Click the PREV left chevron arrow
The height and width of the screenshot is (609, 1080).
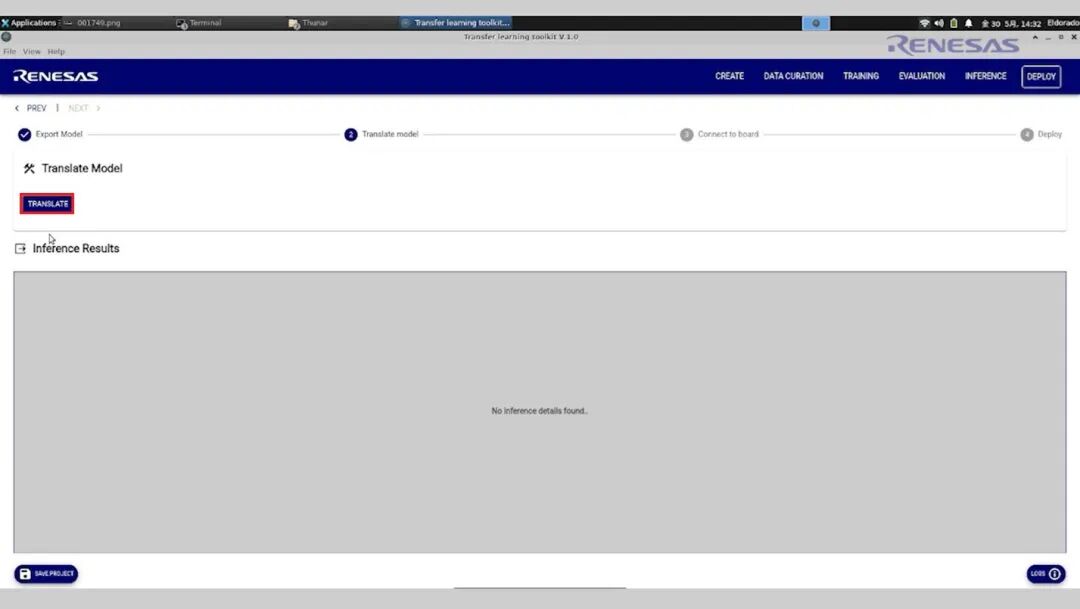click(17, 108)
